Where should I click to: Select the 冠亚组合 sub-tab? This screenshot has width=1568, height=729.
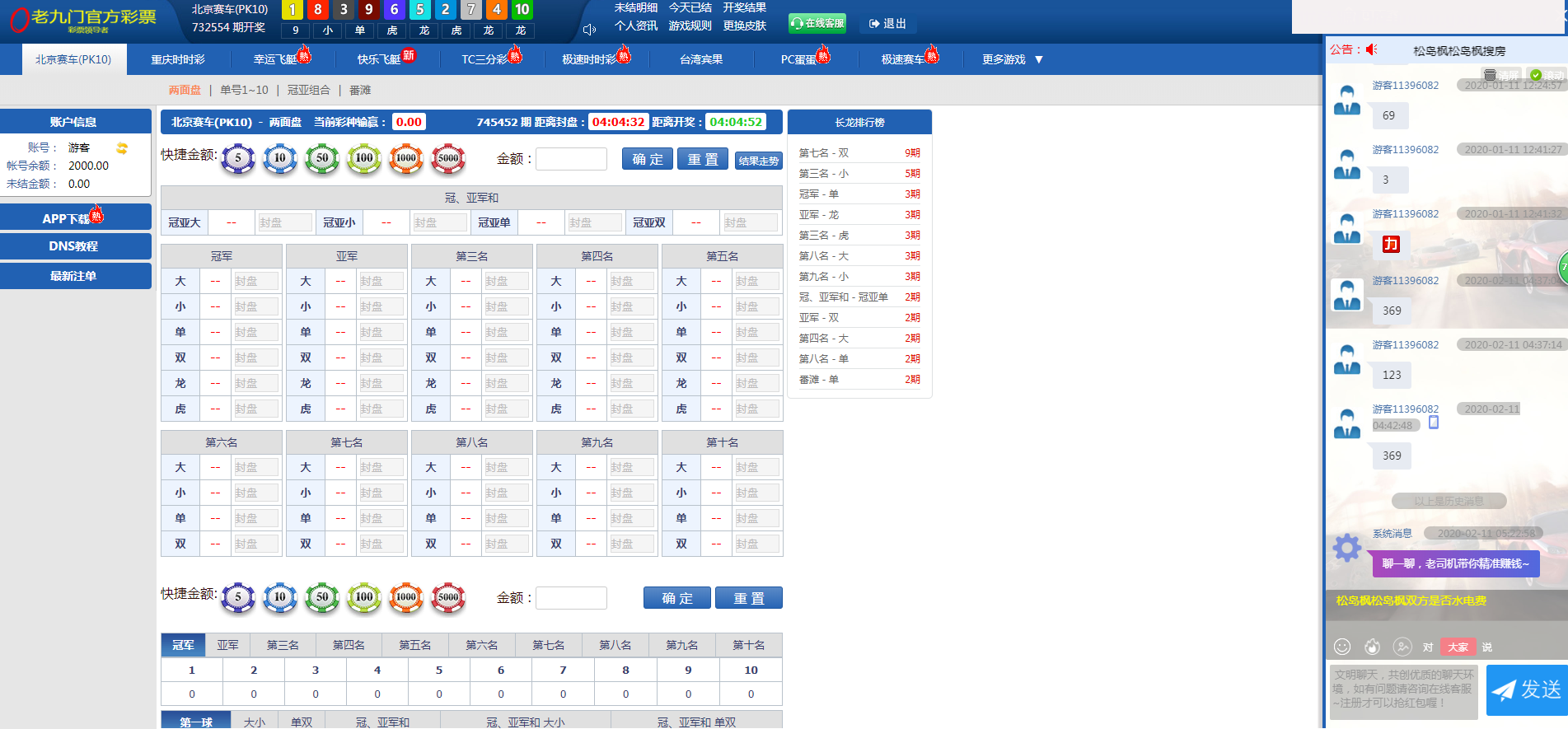click(309, 90)
